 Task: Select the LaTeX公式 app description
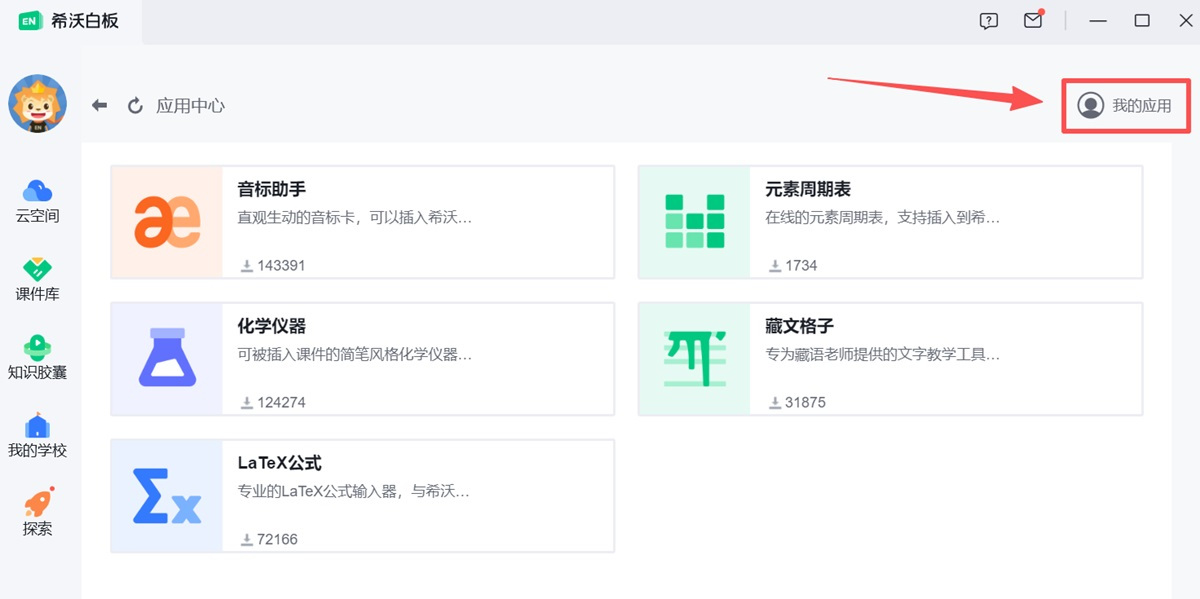pyautogui.click(x=353, y=491)
